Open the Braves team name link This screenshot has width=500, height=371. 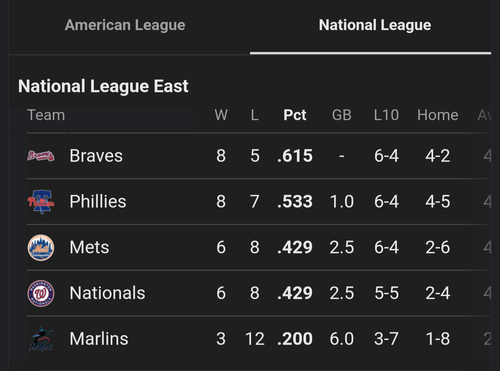96,156
